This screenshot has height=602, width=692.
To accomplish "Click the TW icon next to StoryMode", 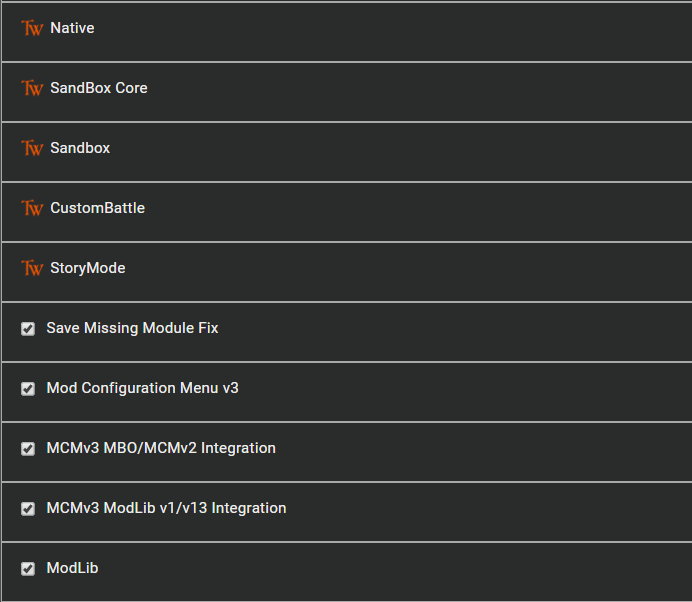I will pyautogui.click(x=32, y=269).
